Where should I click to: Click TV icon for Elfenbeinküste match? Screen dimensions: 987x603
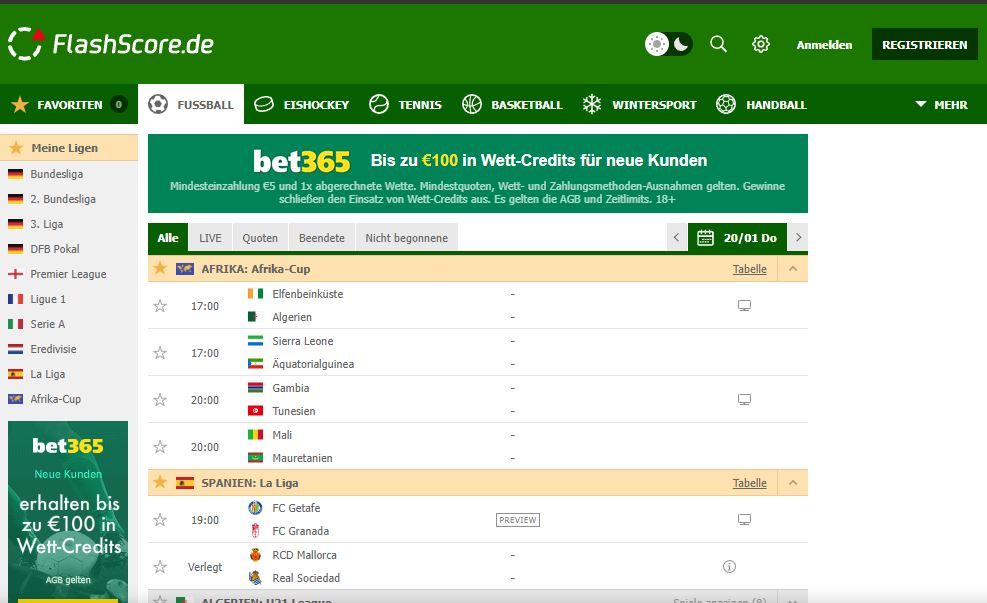[744, 306]
